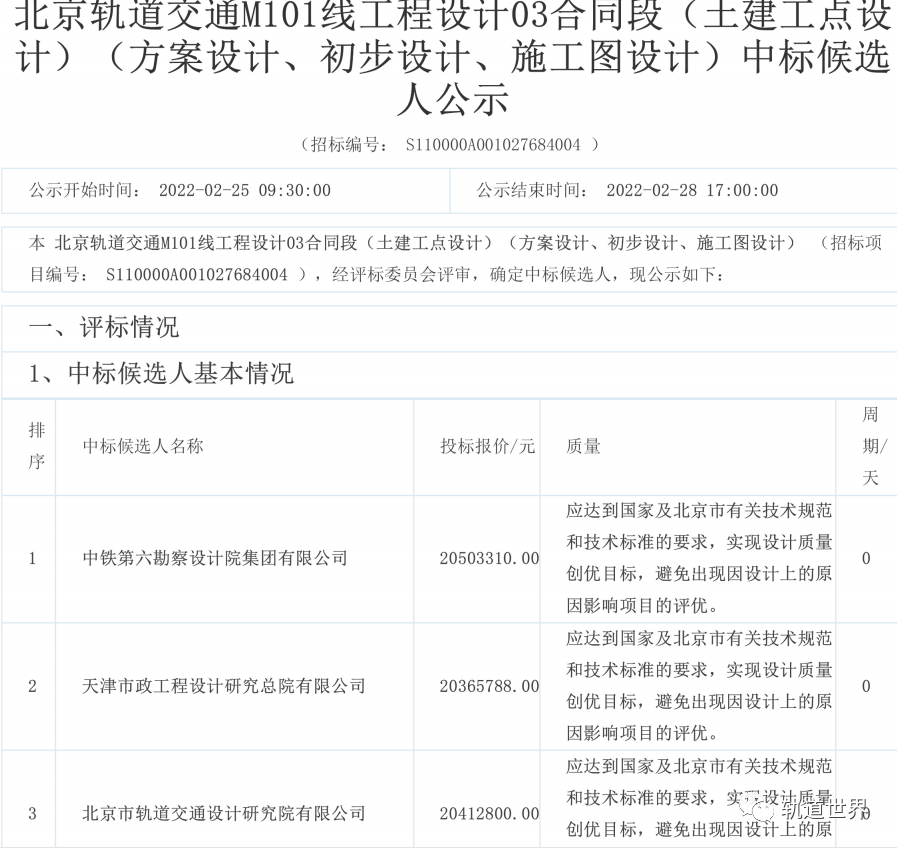
Task: Click the 周期/天 column header
Action: (x=869, y=446)
